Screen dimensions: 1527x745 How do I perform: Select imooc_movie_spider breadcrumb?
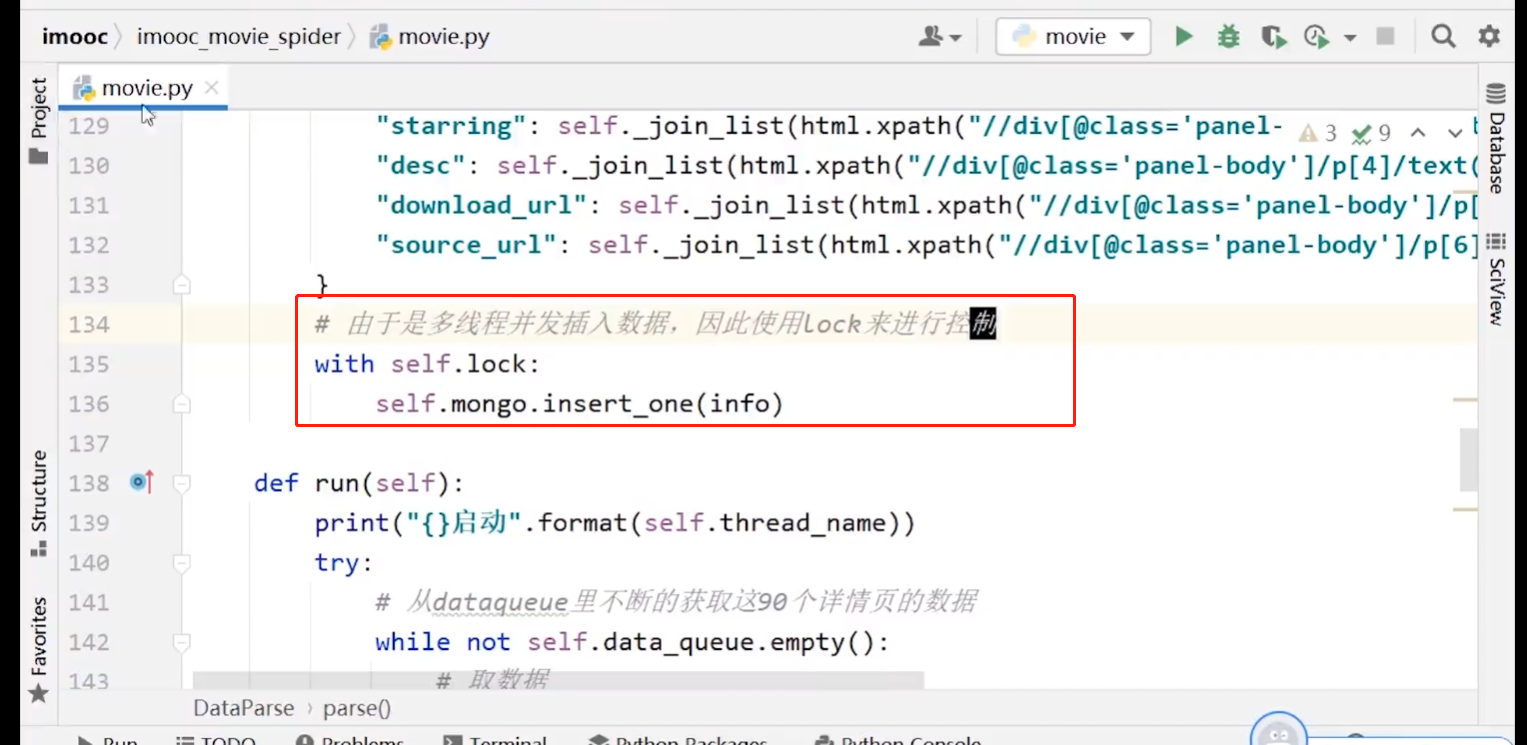click(x=238, y=37)
